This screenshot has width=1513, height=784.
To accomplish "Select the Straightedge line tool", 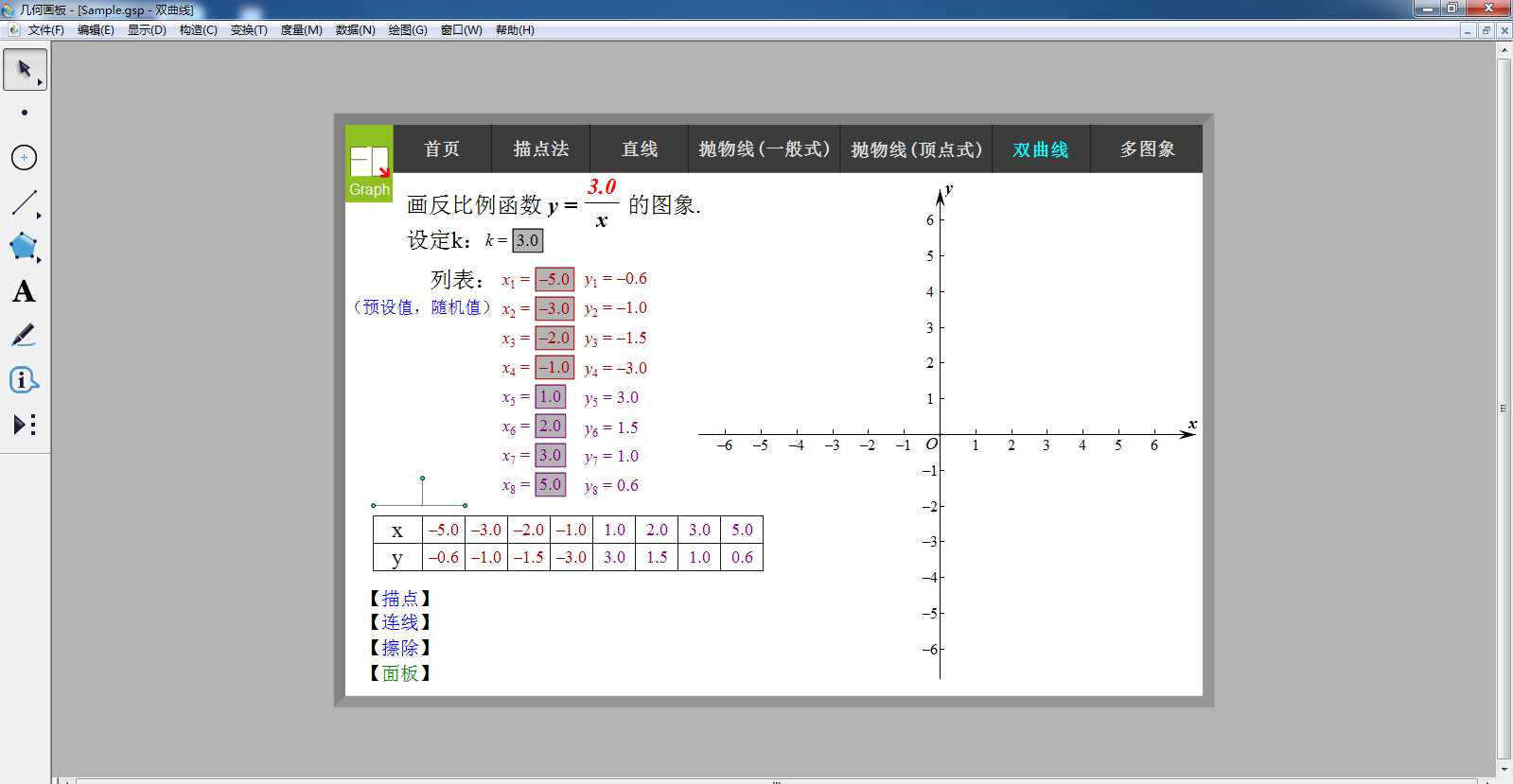I will [25, 202].
